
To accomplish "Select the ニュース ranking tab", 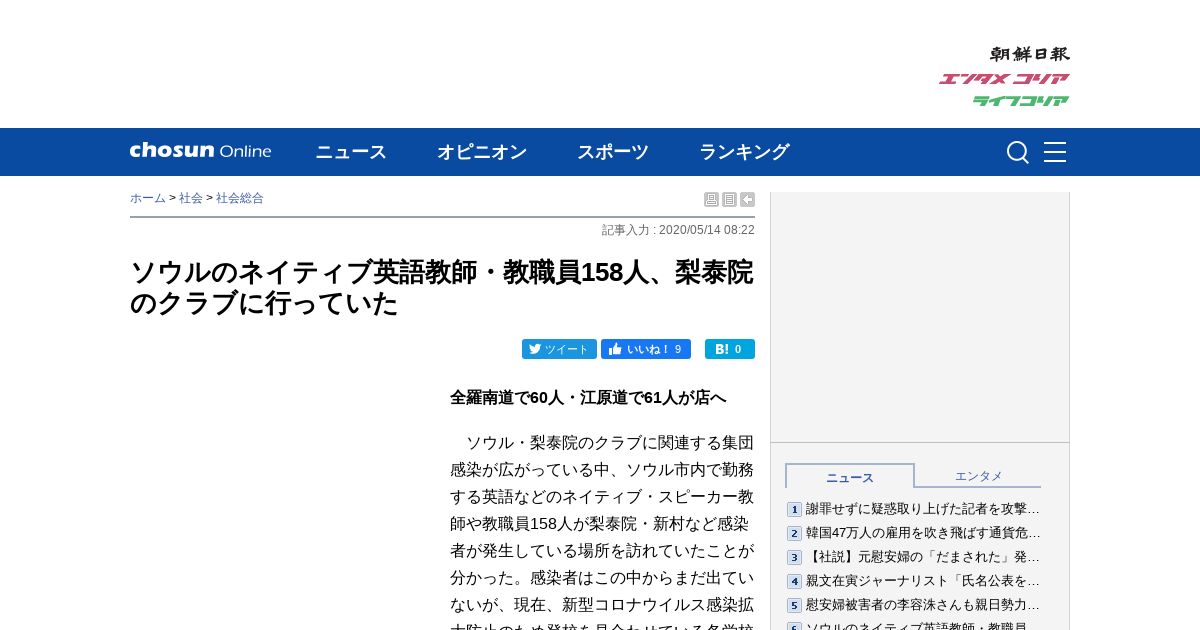I will (850, 477).
